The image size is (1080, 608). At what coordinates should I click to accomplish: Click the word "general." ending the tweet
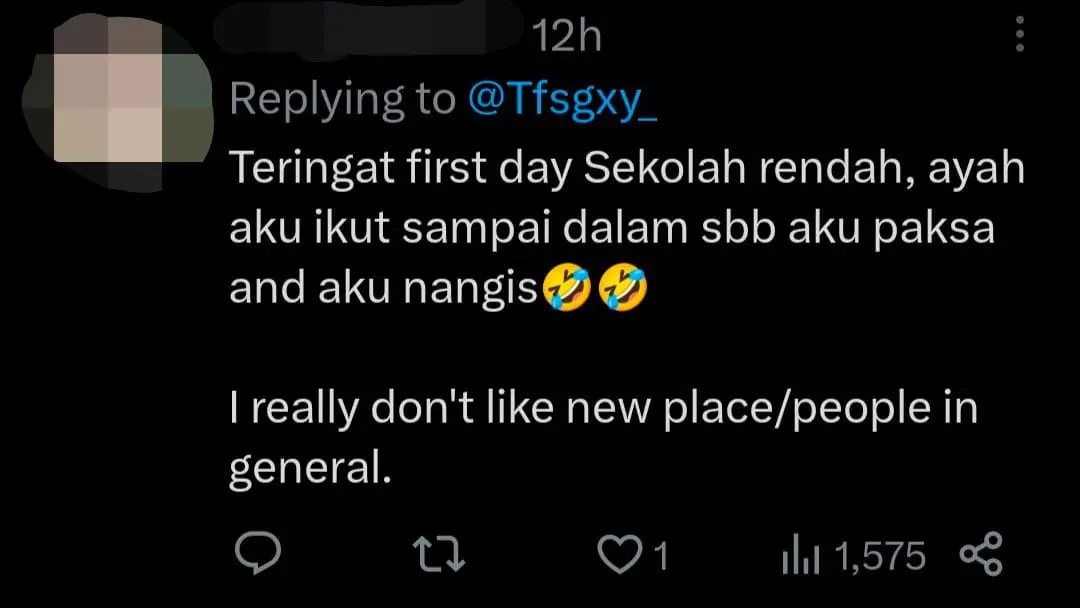click(x=309, y=470)
